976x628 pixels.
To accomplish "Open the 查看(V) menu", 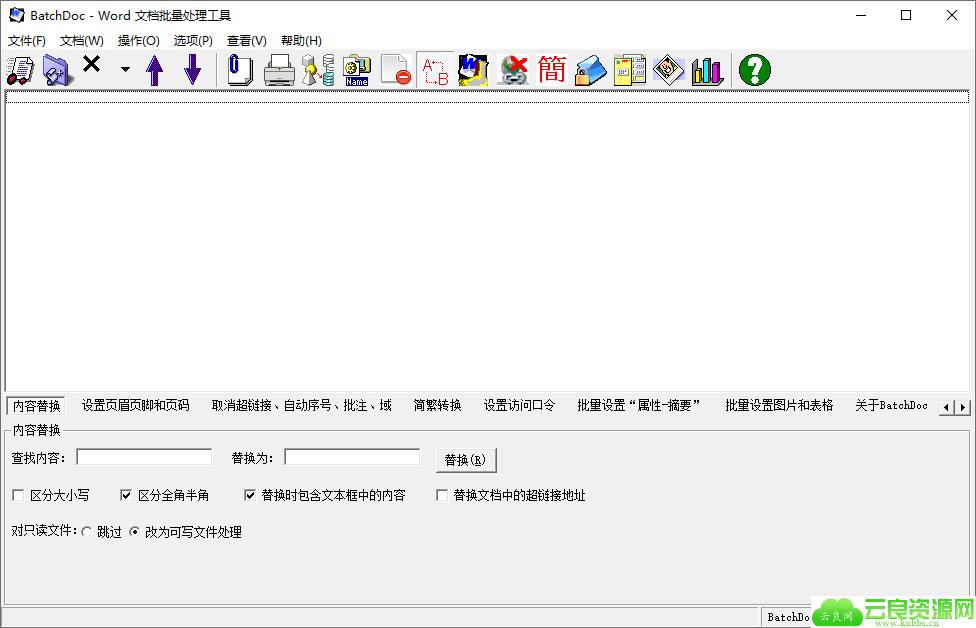I will (246, 40).
